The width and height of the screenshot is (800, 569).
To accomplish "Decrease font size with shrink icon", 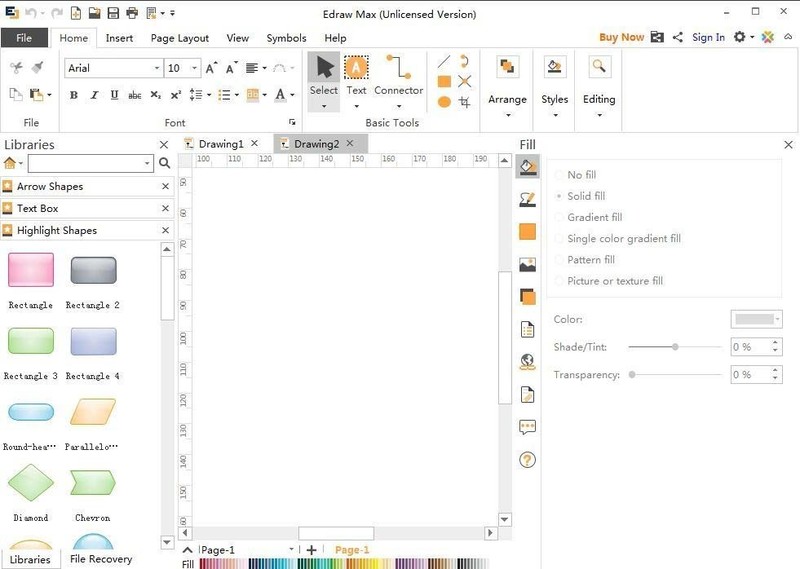I will click(232, 68).
